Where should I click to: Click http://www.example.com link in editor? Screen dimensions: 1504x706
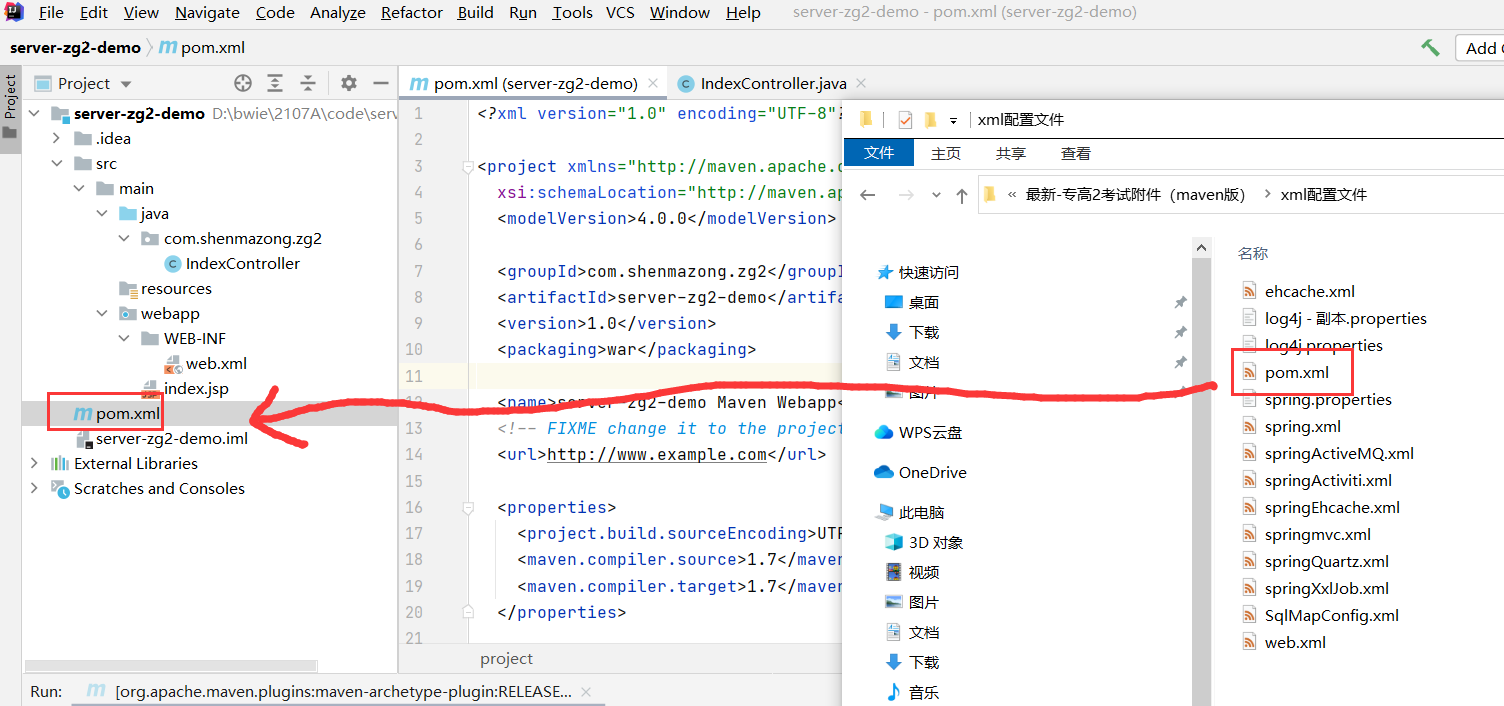pos(656,454)
